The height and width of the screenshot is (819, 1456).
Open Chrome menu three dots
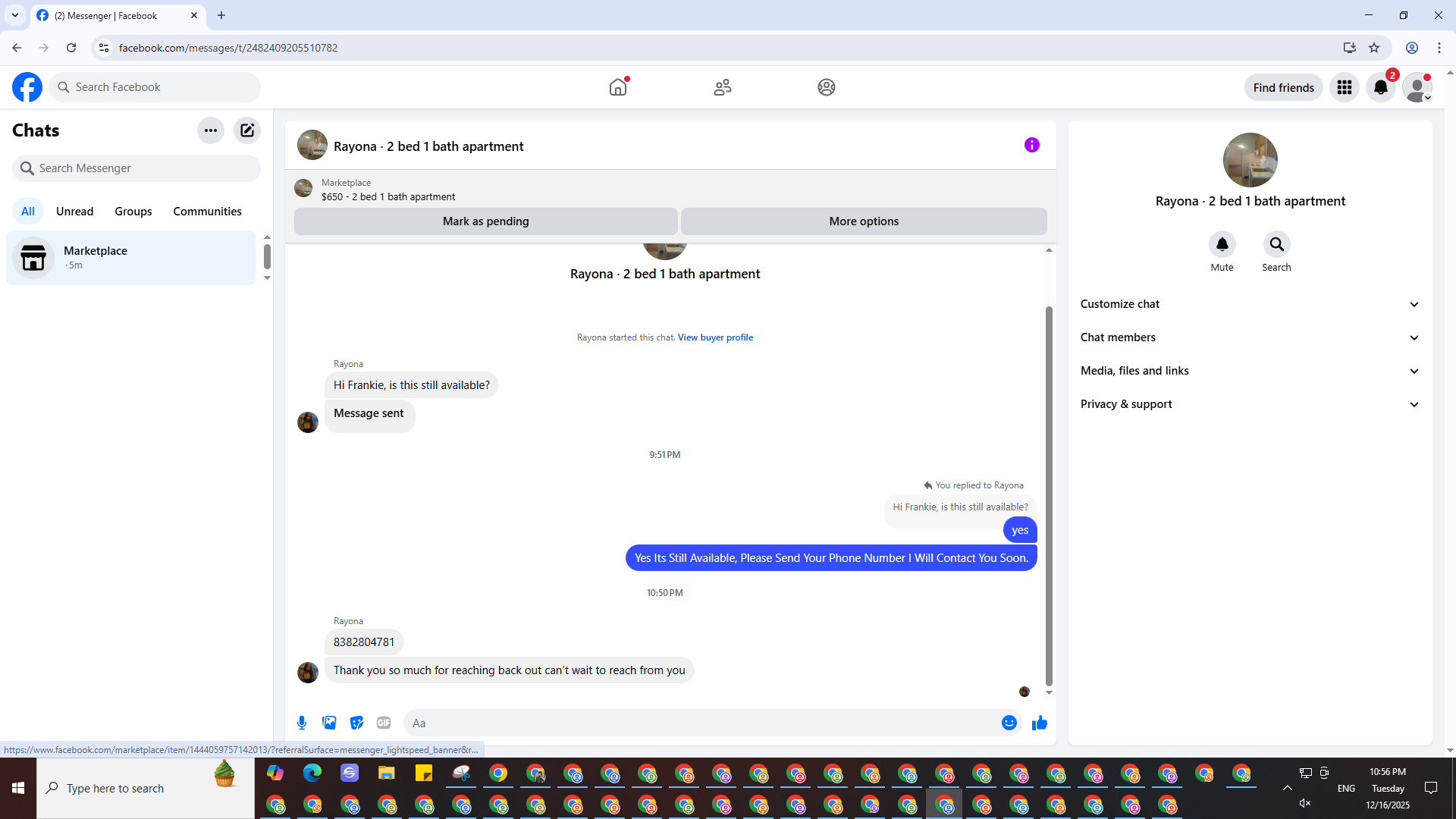(1439, 48)
